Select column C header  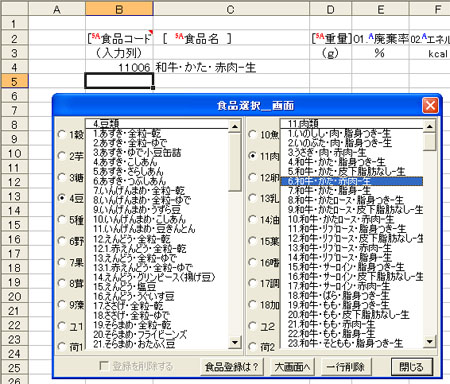231,9
